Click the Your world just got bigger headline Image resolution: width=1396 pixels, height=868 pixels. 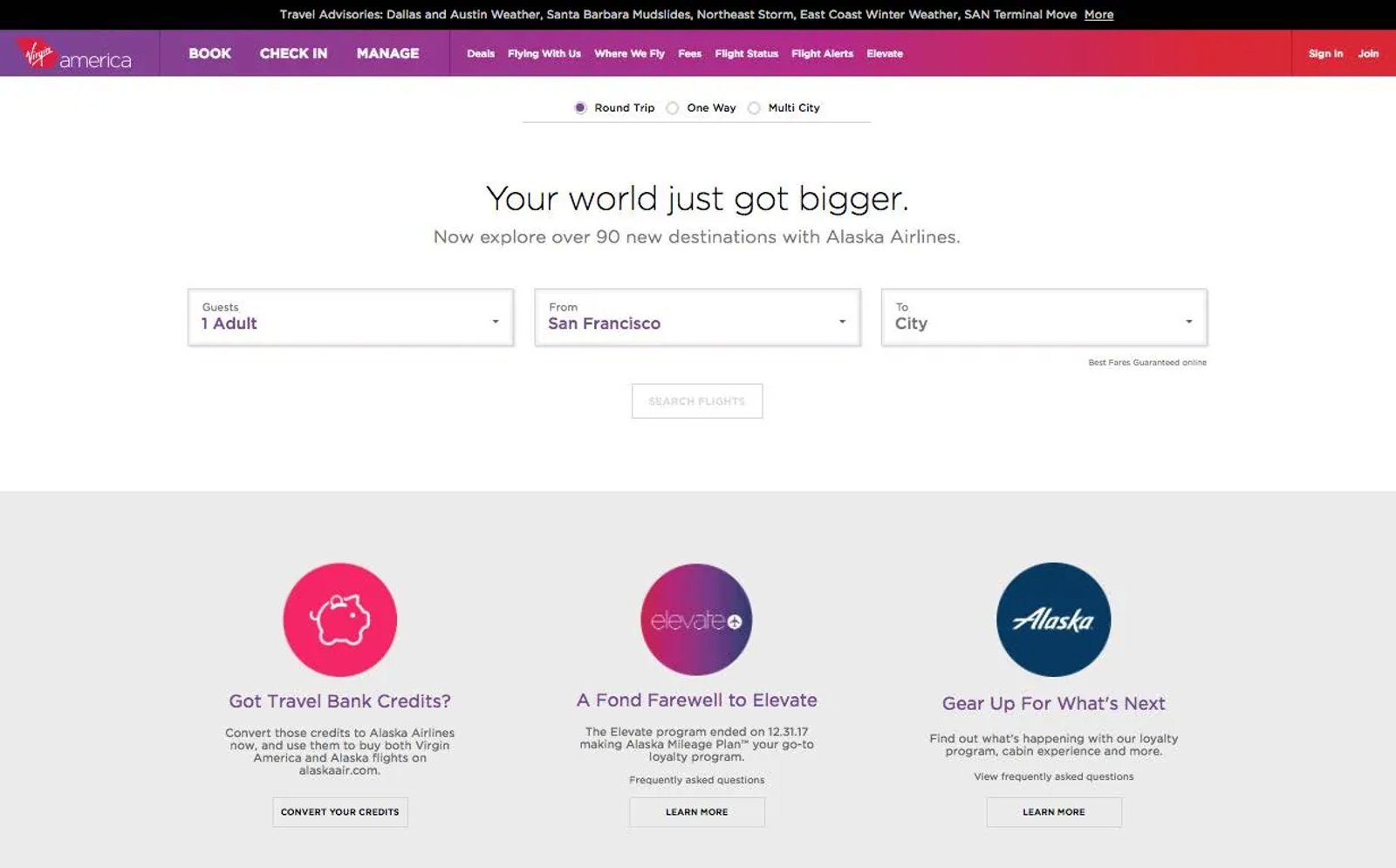point(697,199)
